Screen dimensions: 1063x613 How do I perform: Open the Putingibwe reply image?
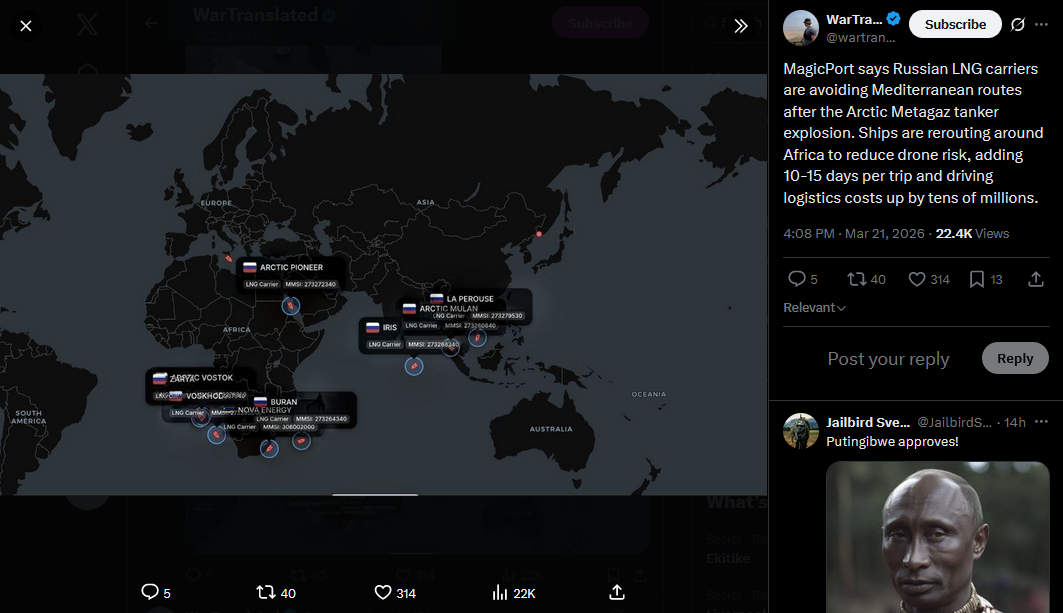pos(938,537)
